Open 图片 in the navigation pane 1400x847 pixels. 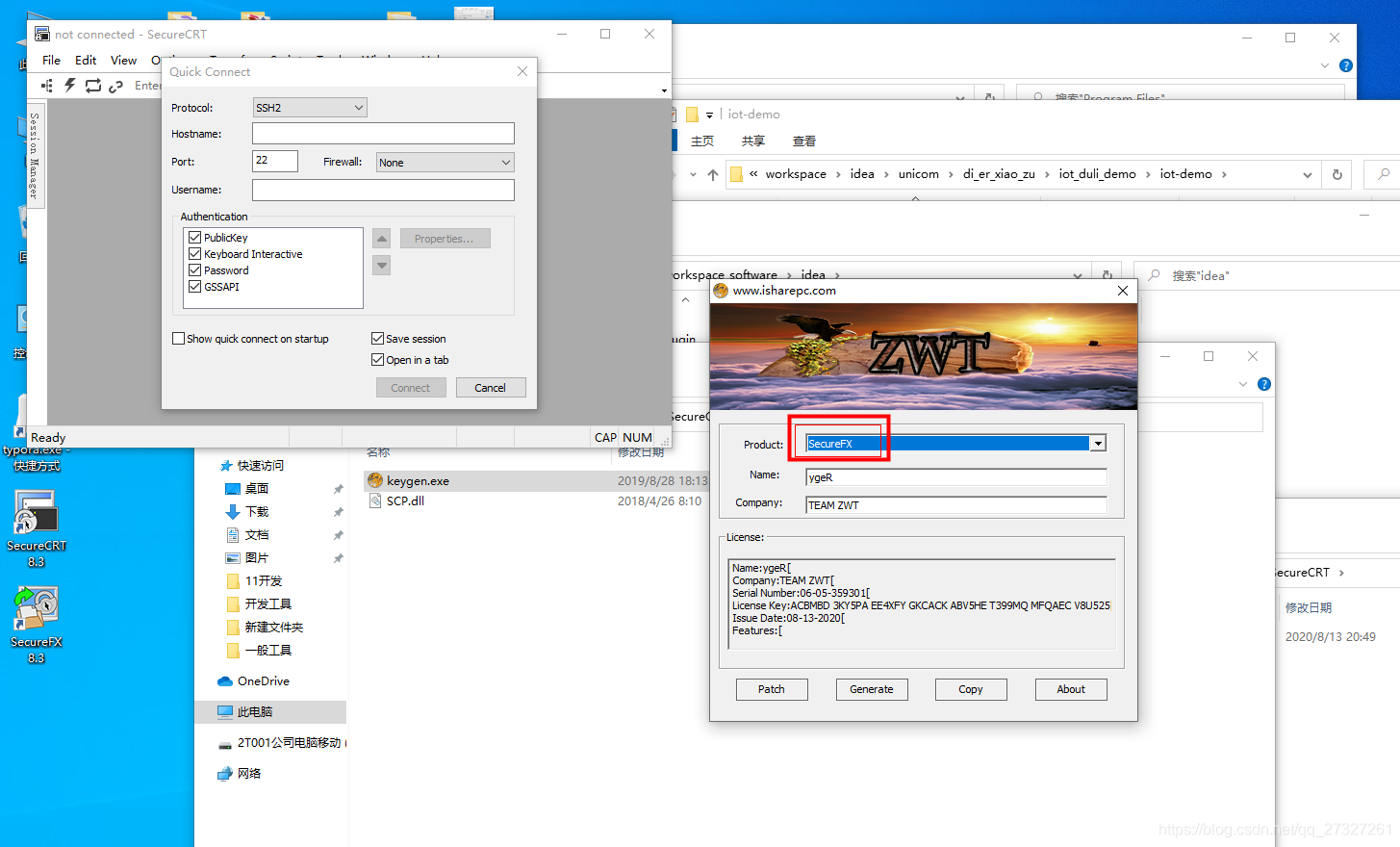[x=257, y=557]
